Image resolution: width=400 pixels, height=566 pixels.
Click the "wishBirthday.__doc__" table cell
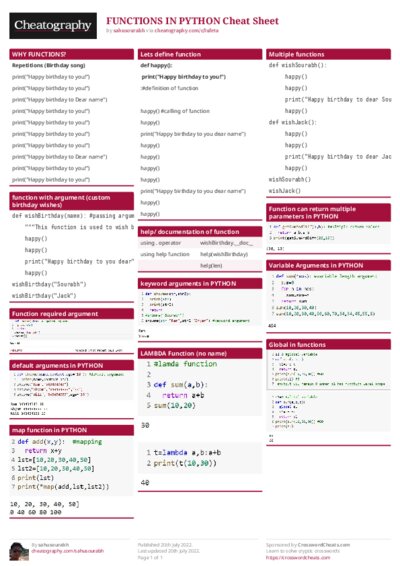(x=226, y=243)
